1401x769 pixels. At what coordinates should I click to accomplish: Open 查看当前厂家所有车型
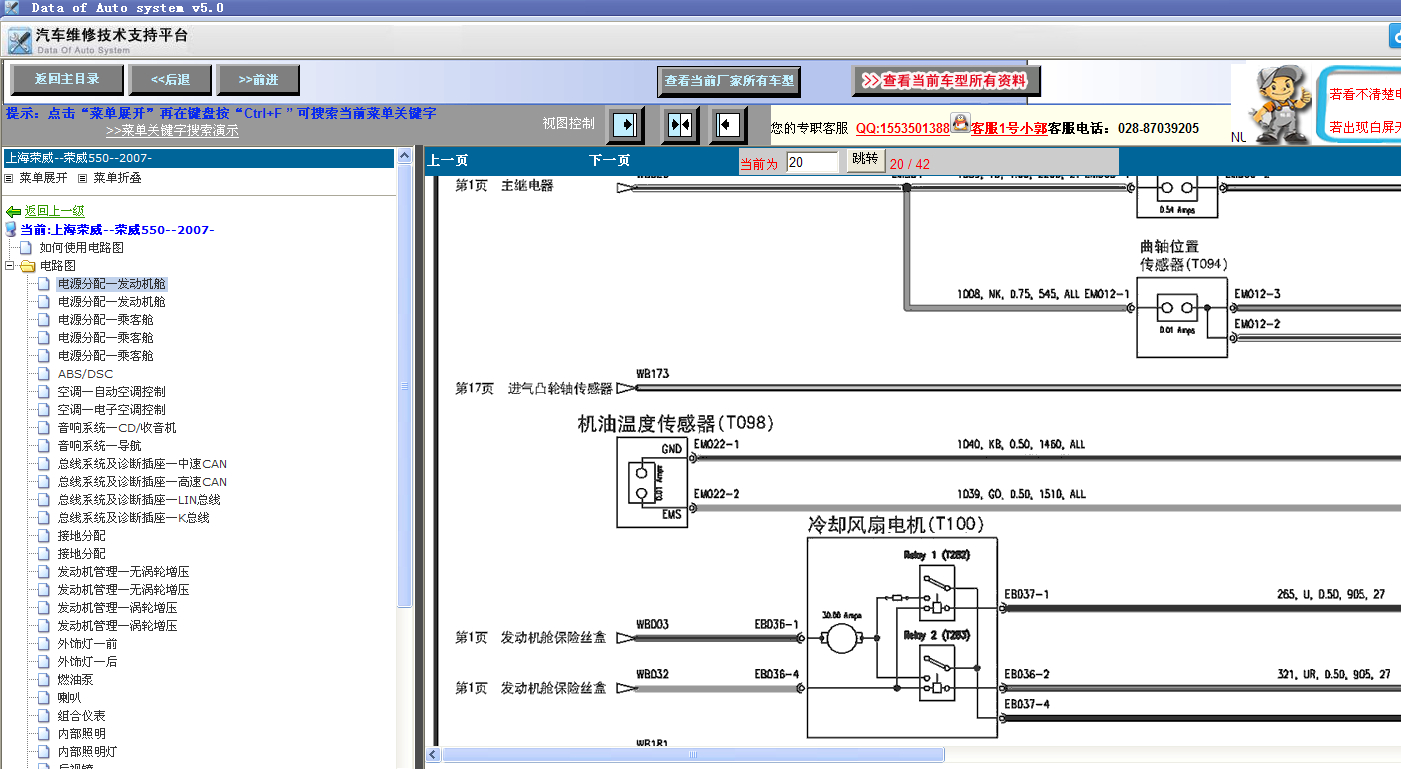click(729, 81)
